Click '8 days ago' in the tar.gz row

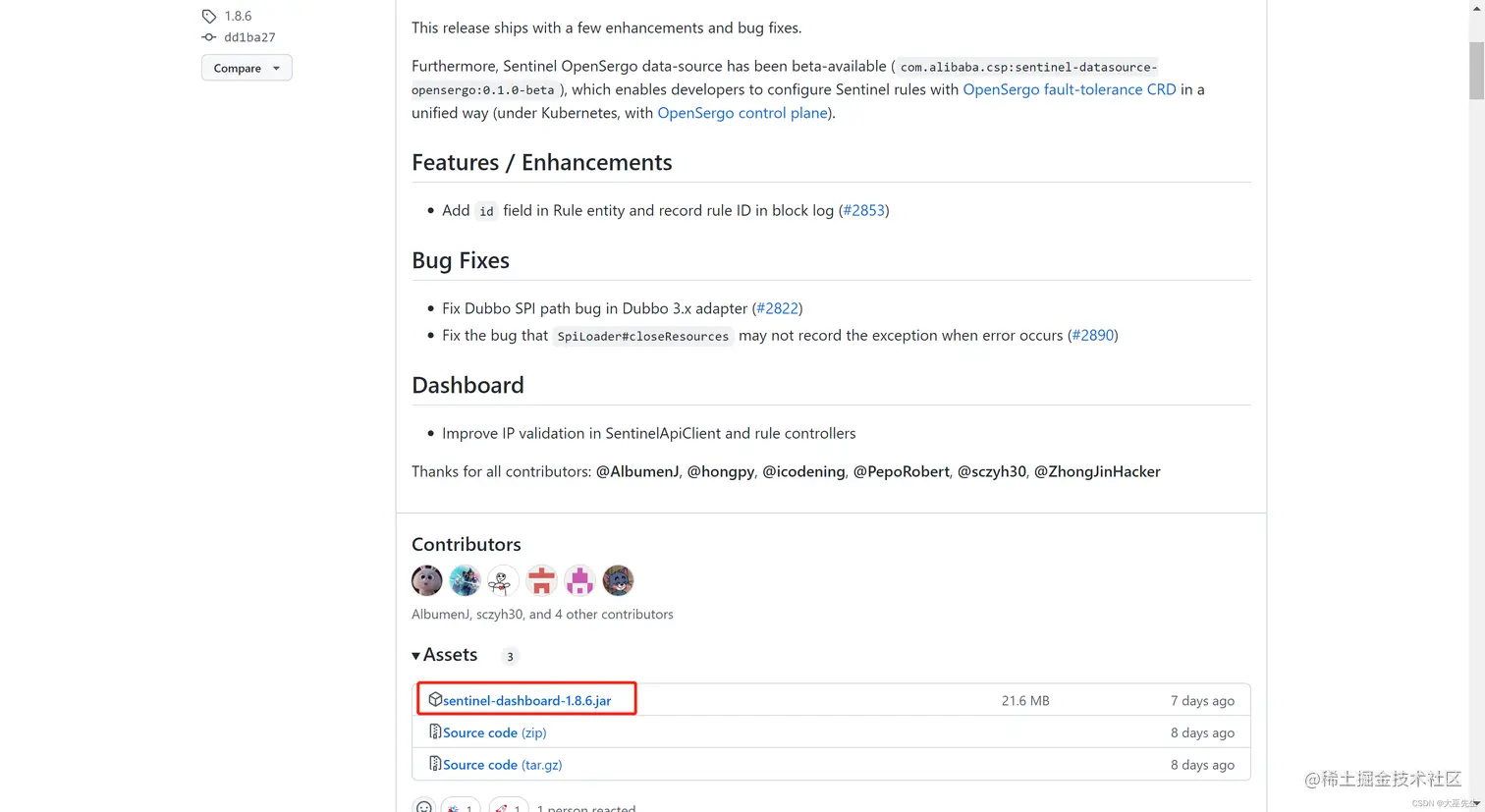pyautogui.click(x=1202, y=765)
